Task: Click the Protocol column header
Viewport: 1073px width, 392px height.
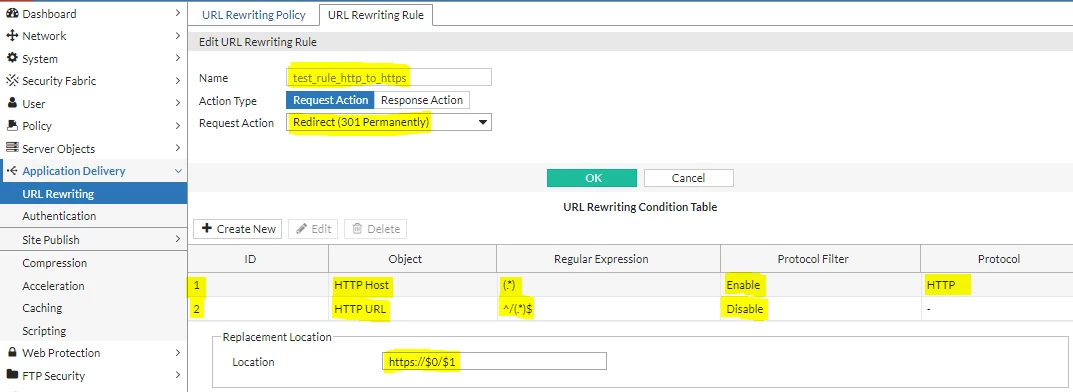Action: (998, 259)
